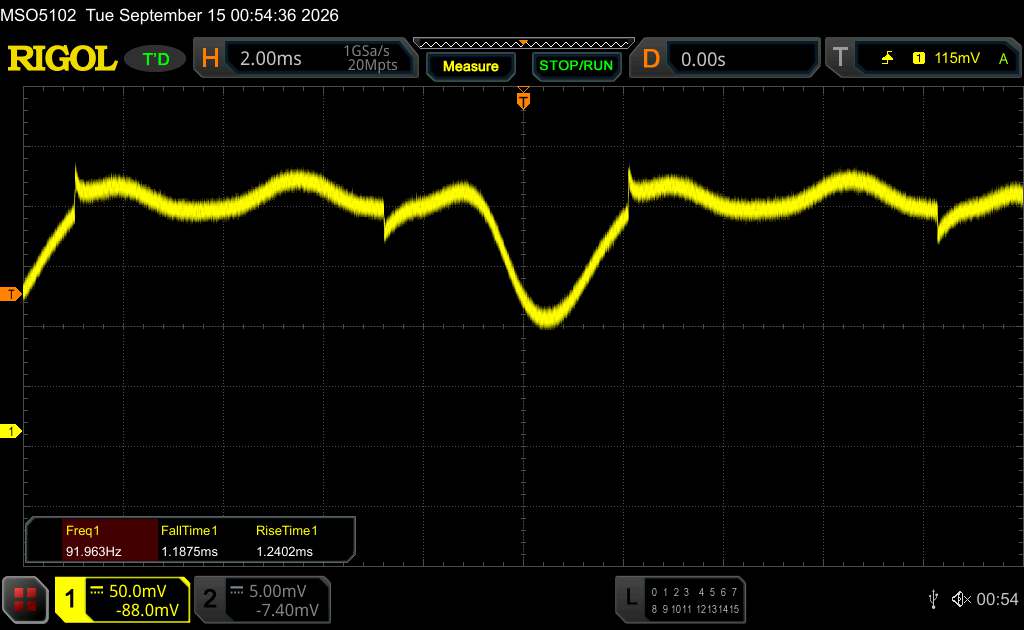Screen dimensions: 1024x630
Task: Open the red grid function menu icon
Action: click(x=25, y=599)
